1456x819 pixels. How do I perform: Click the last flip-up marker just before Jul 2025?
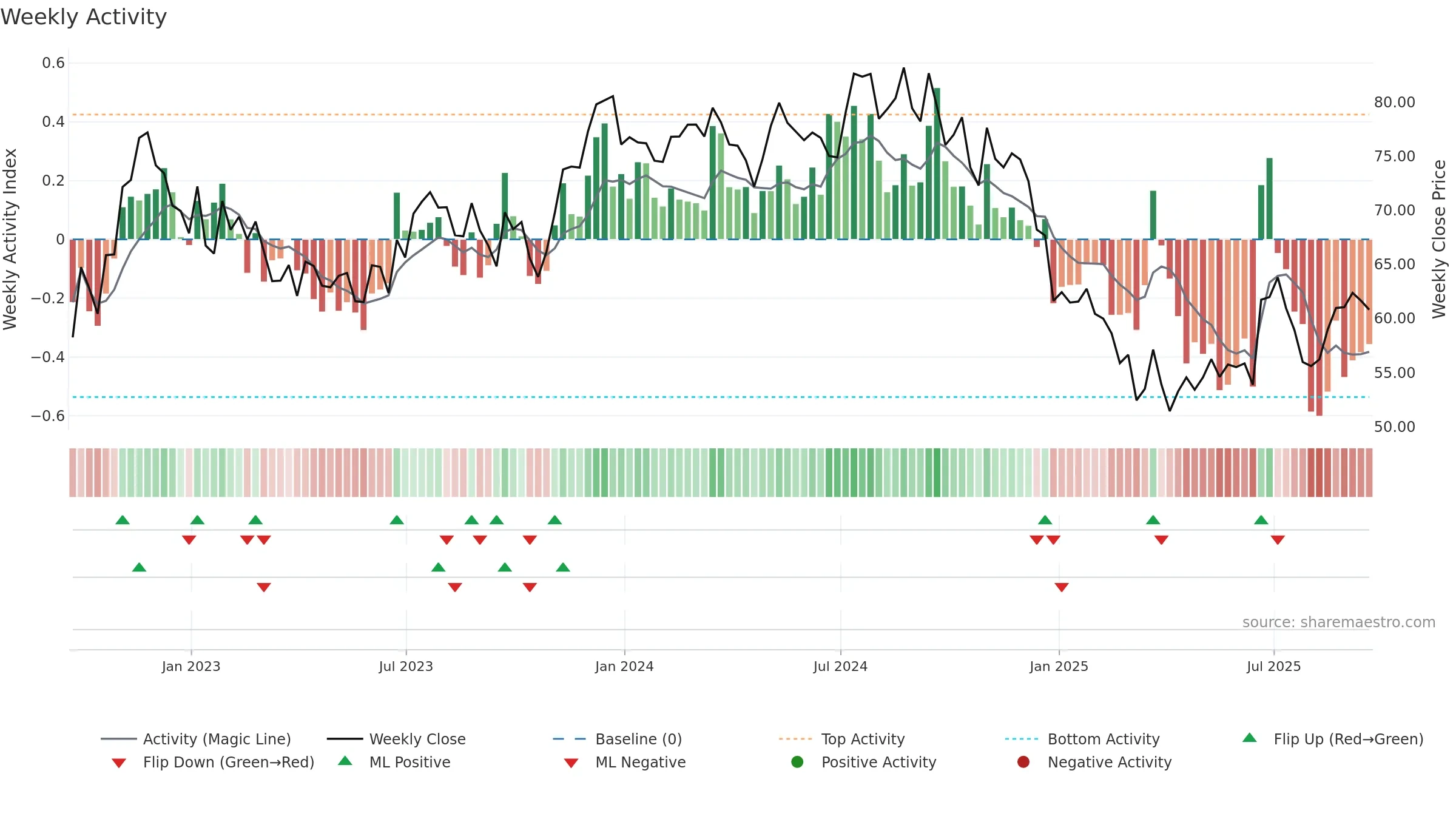[1261, 520]
